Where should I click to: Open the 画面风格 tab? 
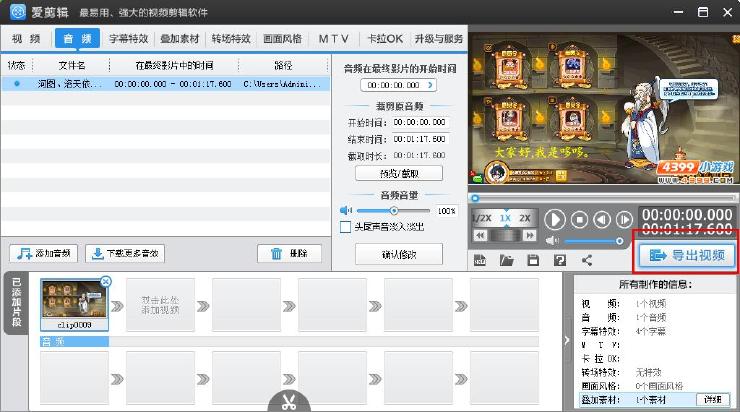coord(282,39)
